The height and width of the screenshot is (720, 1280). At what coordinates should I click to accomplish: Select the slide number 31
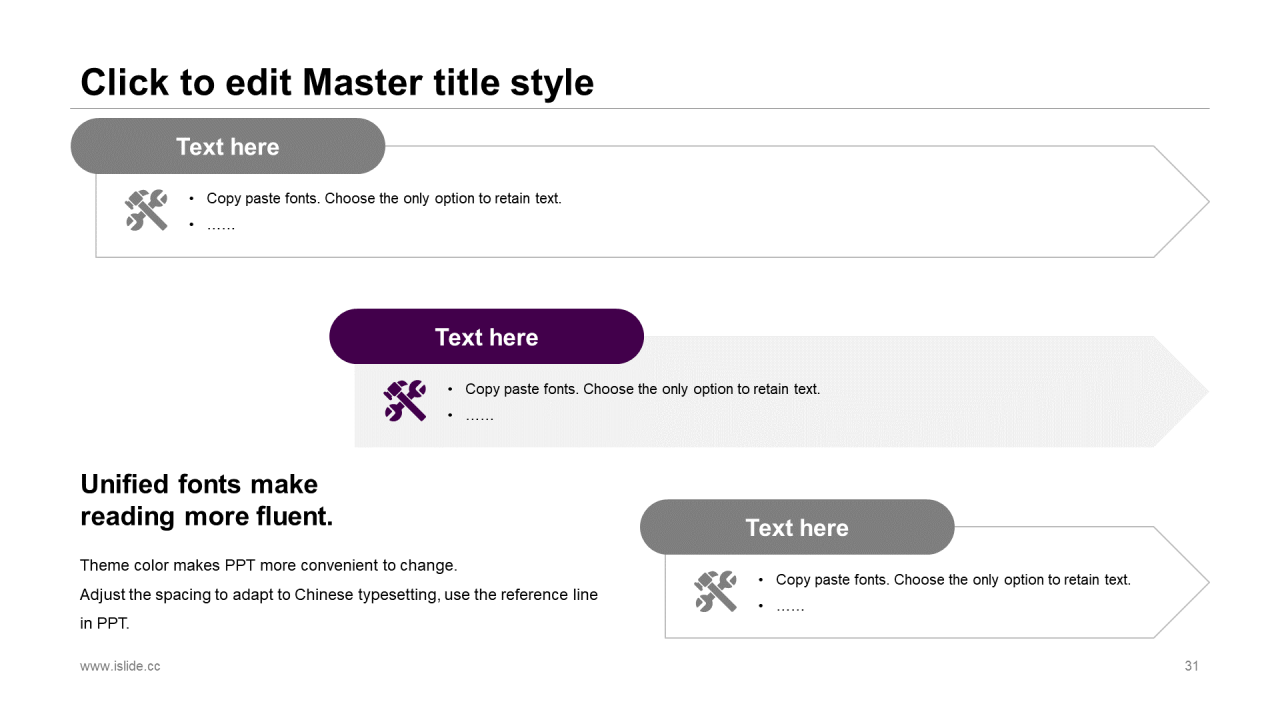(1191, 666)
